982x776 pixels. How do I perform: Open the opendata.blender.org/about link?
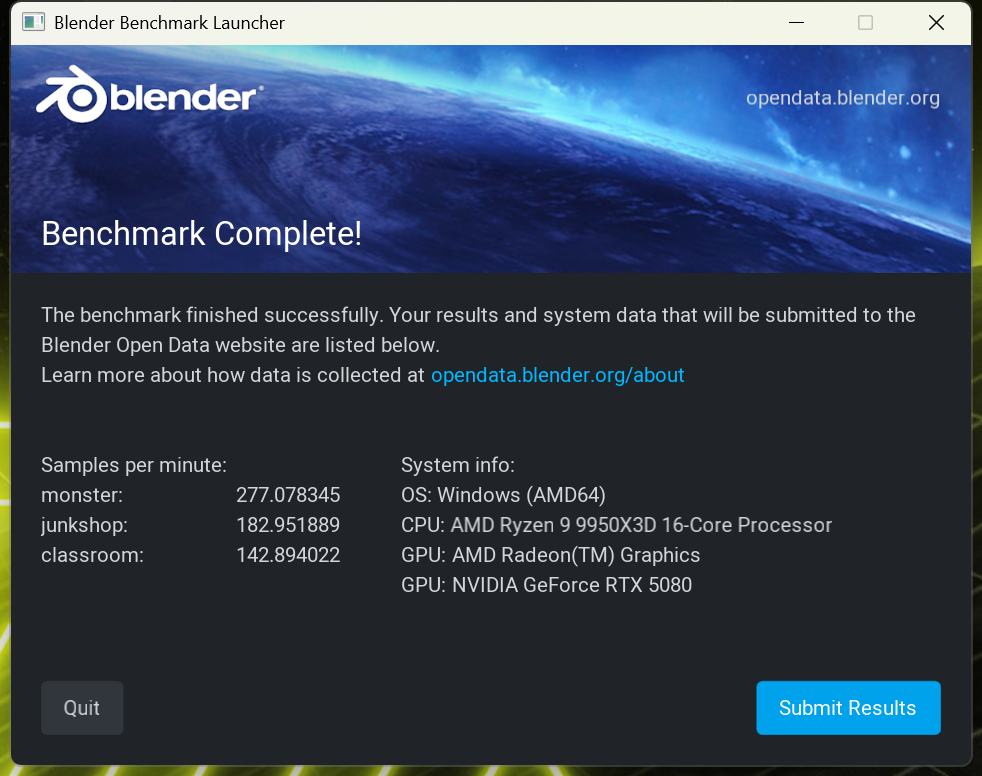tap(557, 375)
